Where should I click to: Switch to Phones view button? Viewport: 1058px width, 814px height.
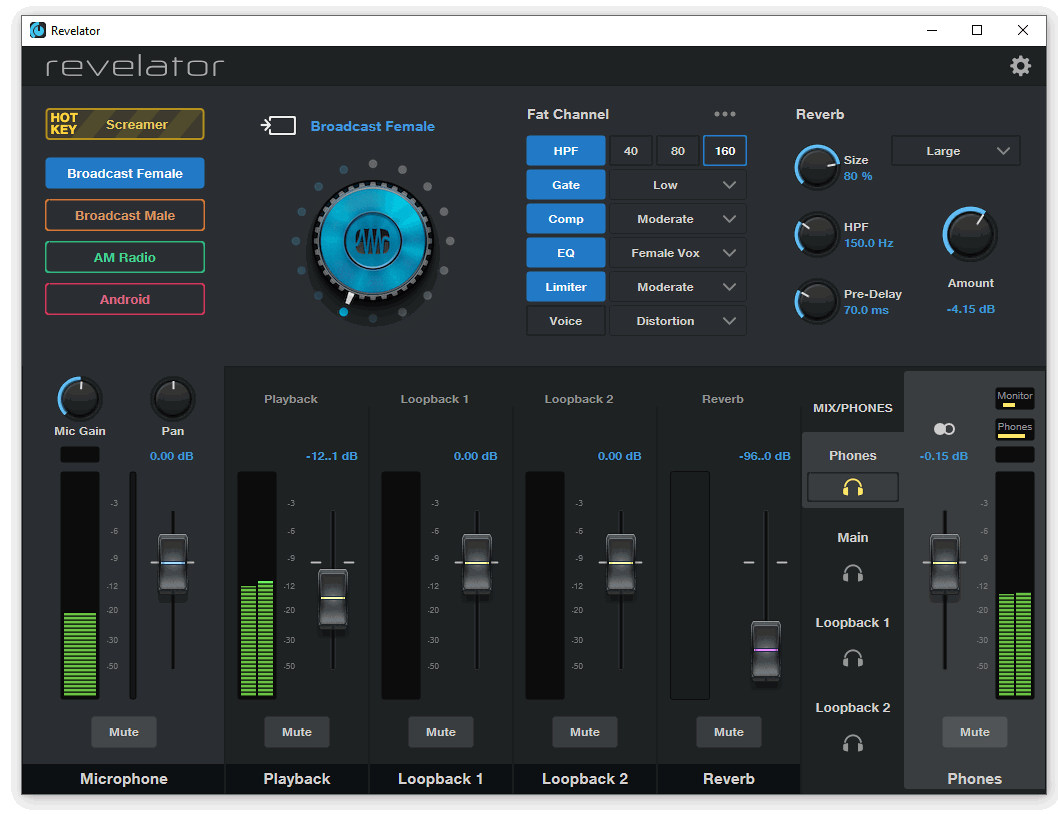1014,429
